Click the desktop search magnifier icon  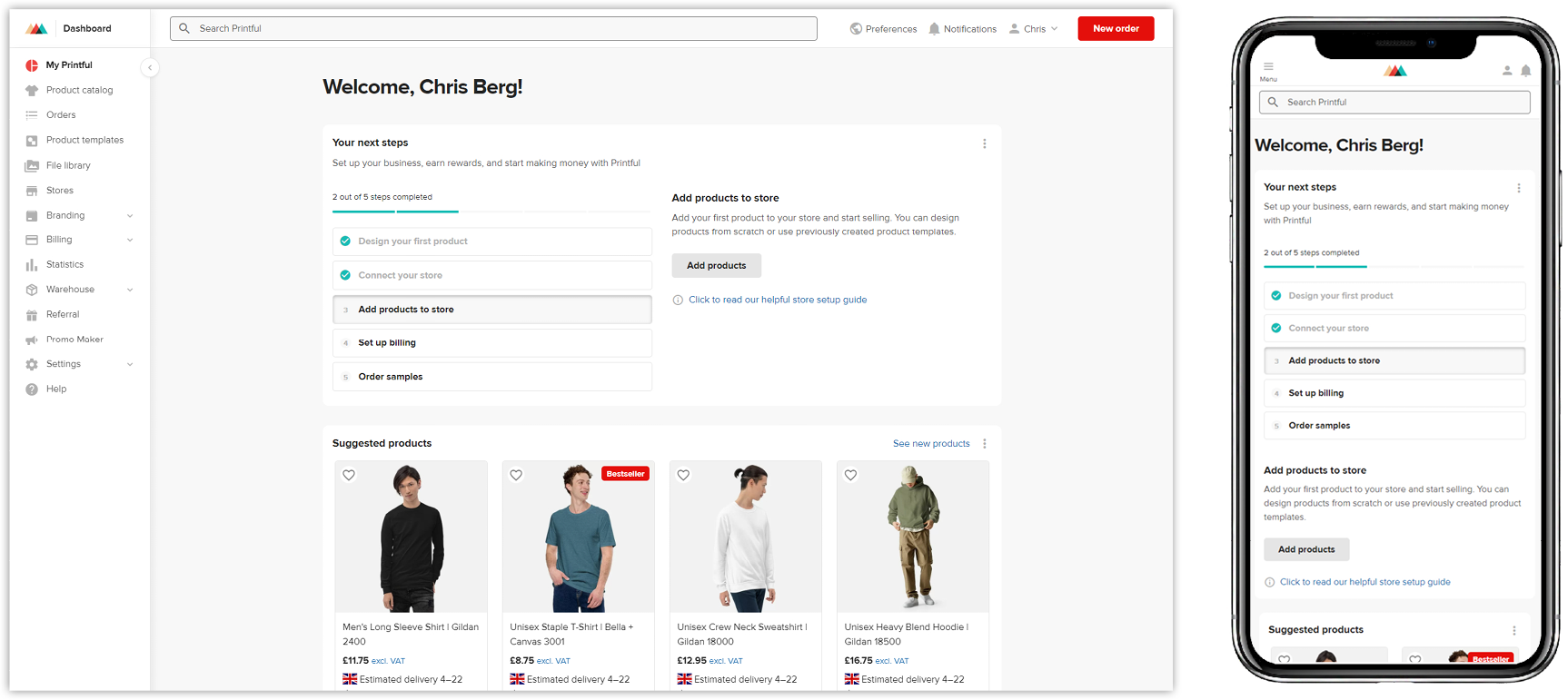[184, 28]
